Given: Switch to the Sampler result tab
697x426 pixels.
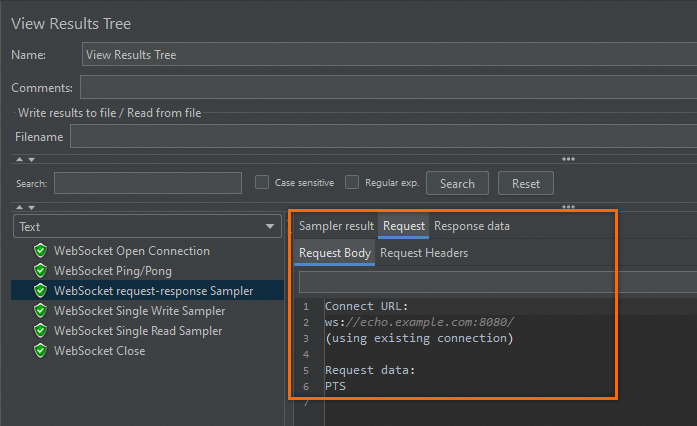Looking at the screenshot, I should pyautogui.click(x=336, y=226).
